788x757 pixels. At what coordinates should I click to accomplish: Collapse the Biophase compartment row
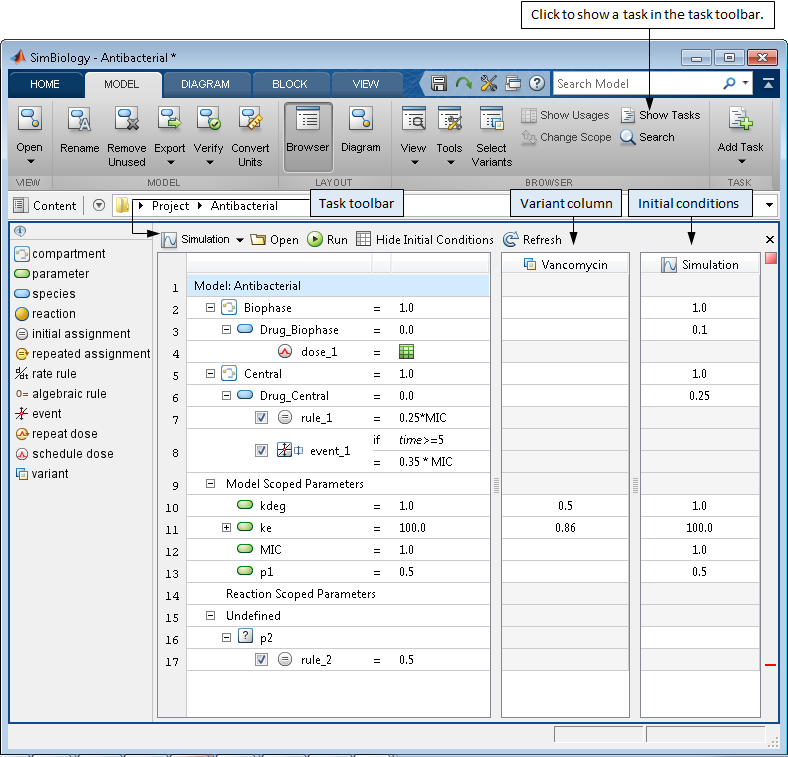click(x=211, y=308)
